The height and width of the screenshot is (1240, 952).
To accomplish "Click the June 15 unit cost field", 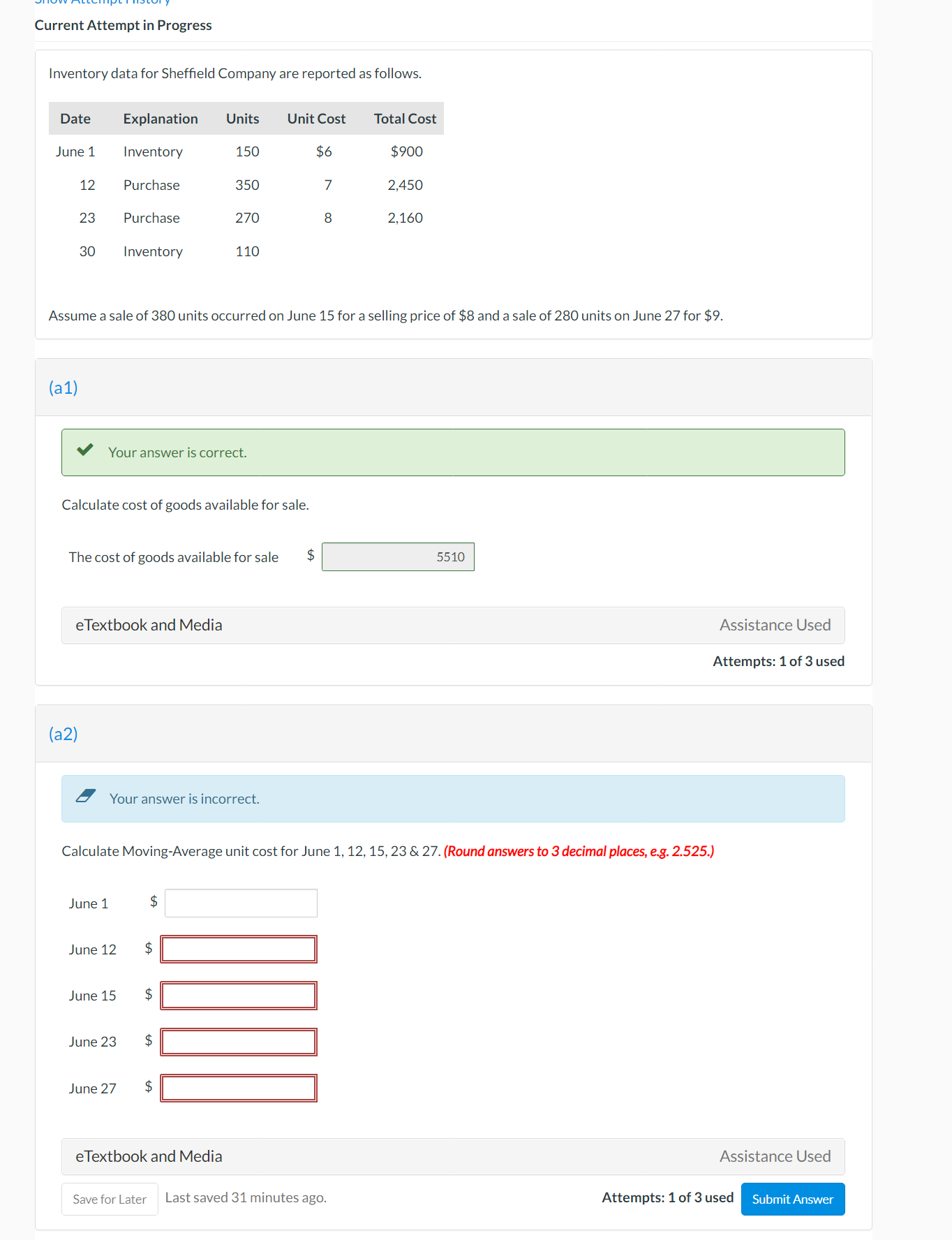I will click(239, 995).
